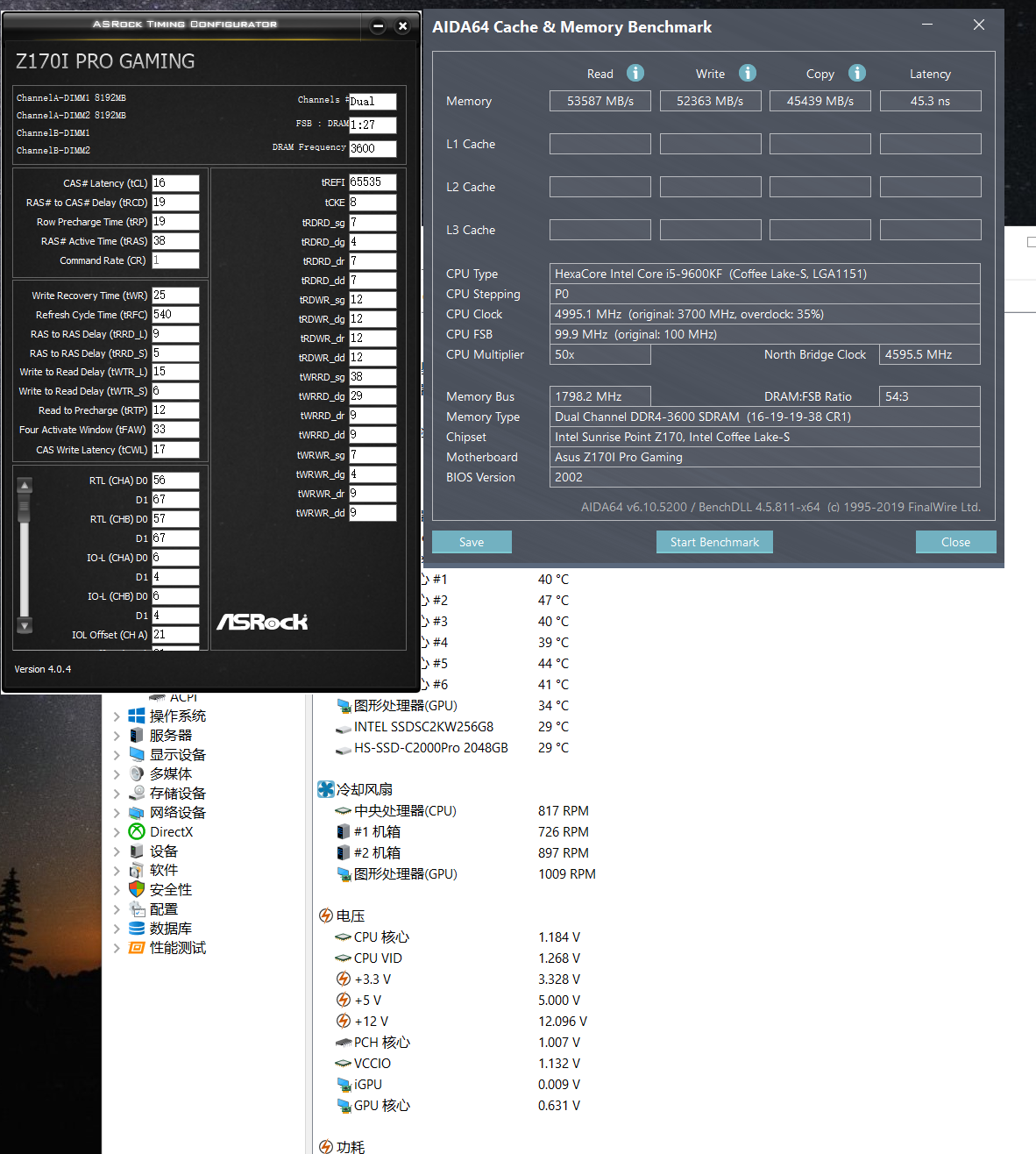Expand the 显示设备 tree item

coord(117,754)
